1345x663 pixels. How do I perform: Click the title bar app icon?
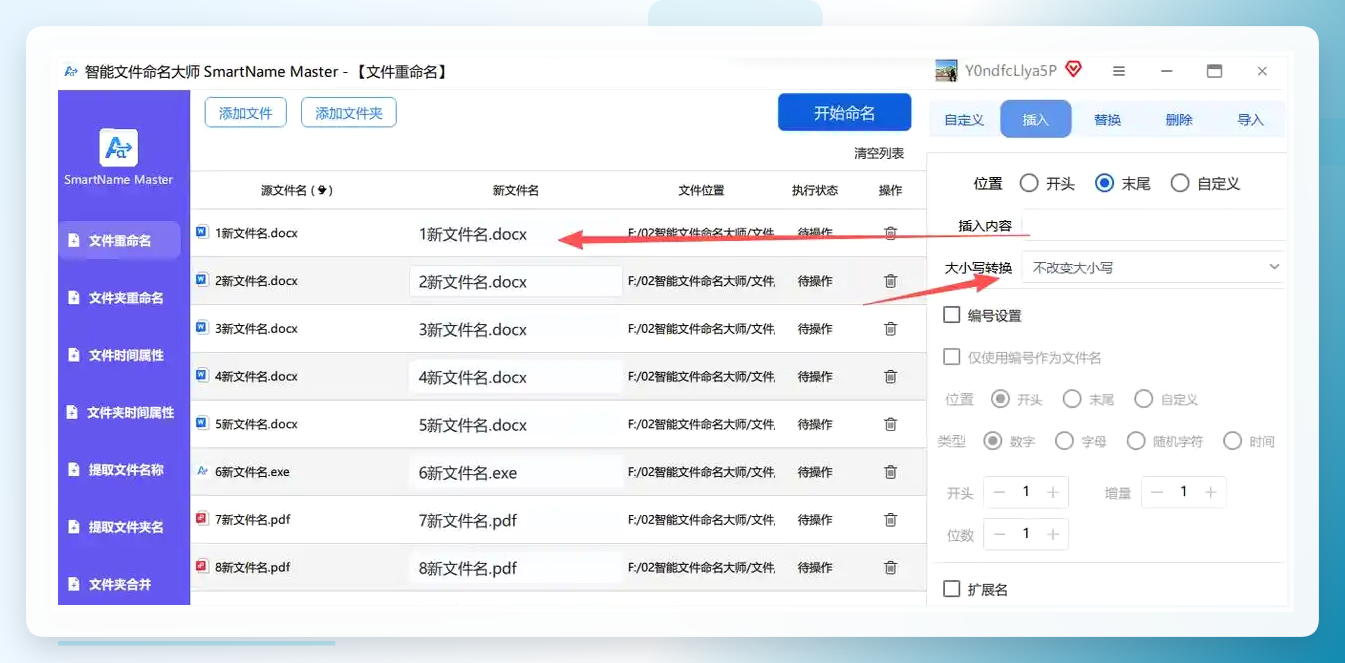pyautogui.click(x=71, y=72)
